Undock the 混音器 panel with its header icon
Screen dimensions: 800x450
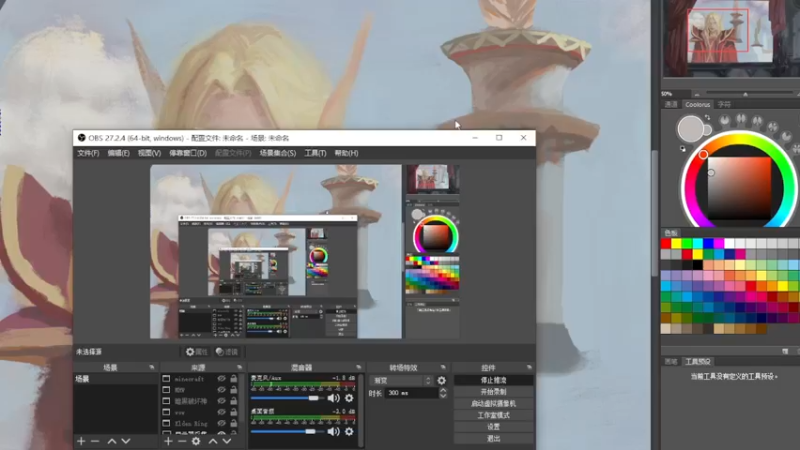point(359,367)
